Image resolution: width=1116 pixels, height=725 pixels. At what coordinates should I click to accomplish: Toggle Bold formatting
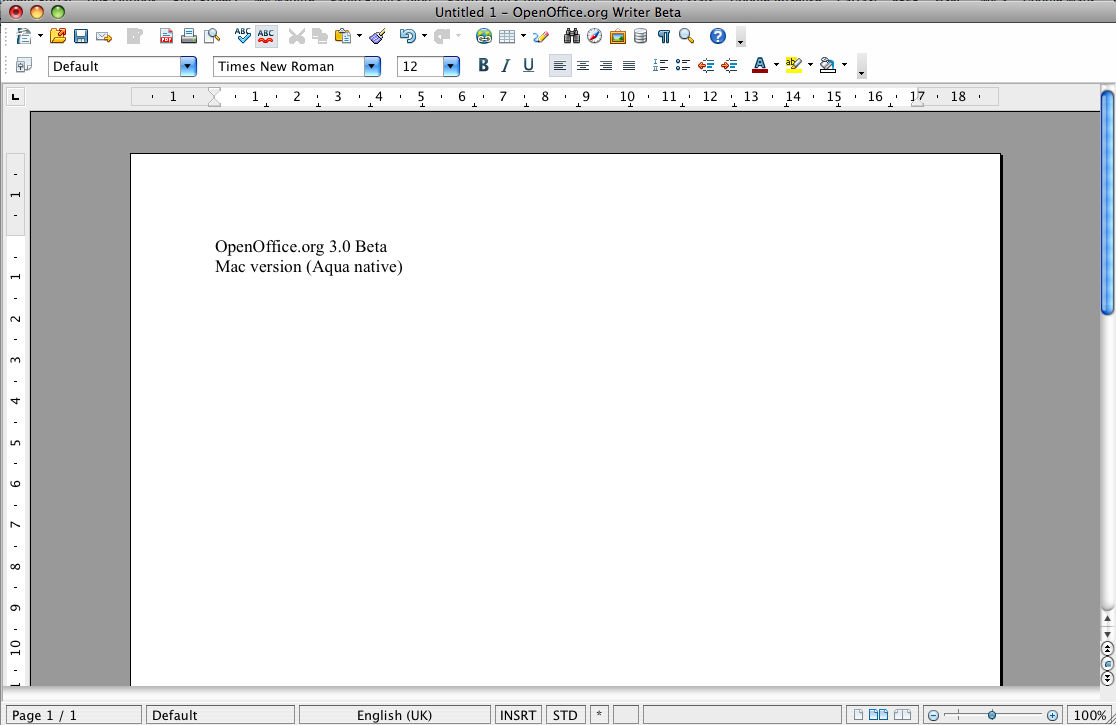(483, 65)
